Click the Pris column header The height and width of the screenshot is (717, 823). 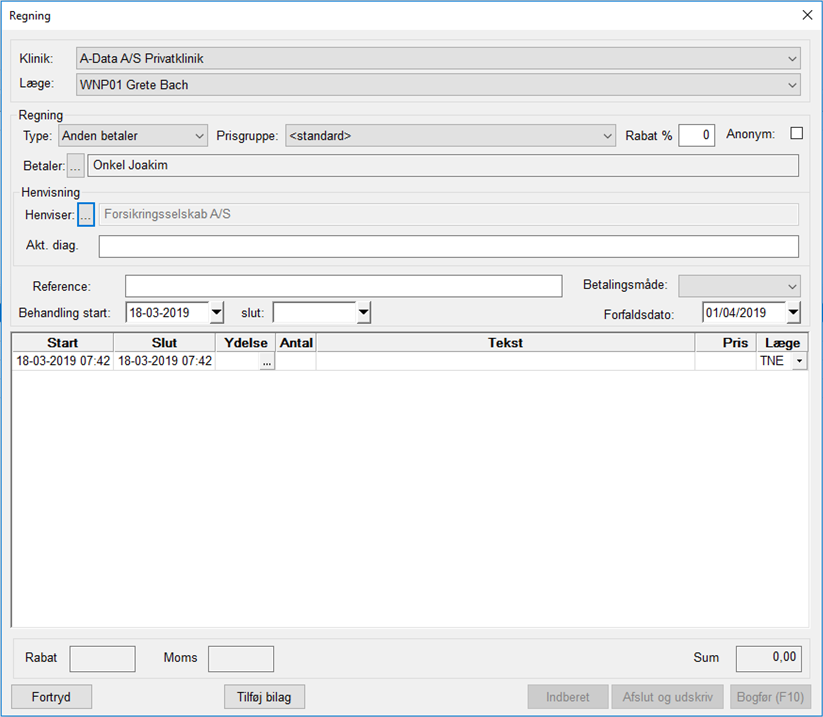(x=726, y=343)
